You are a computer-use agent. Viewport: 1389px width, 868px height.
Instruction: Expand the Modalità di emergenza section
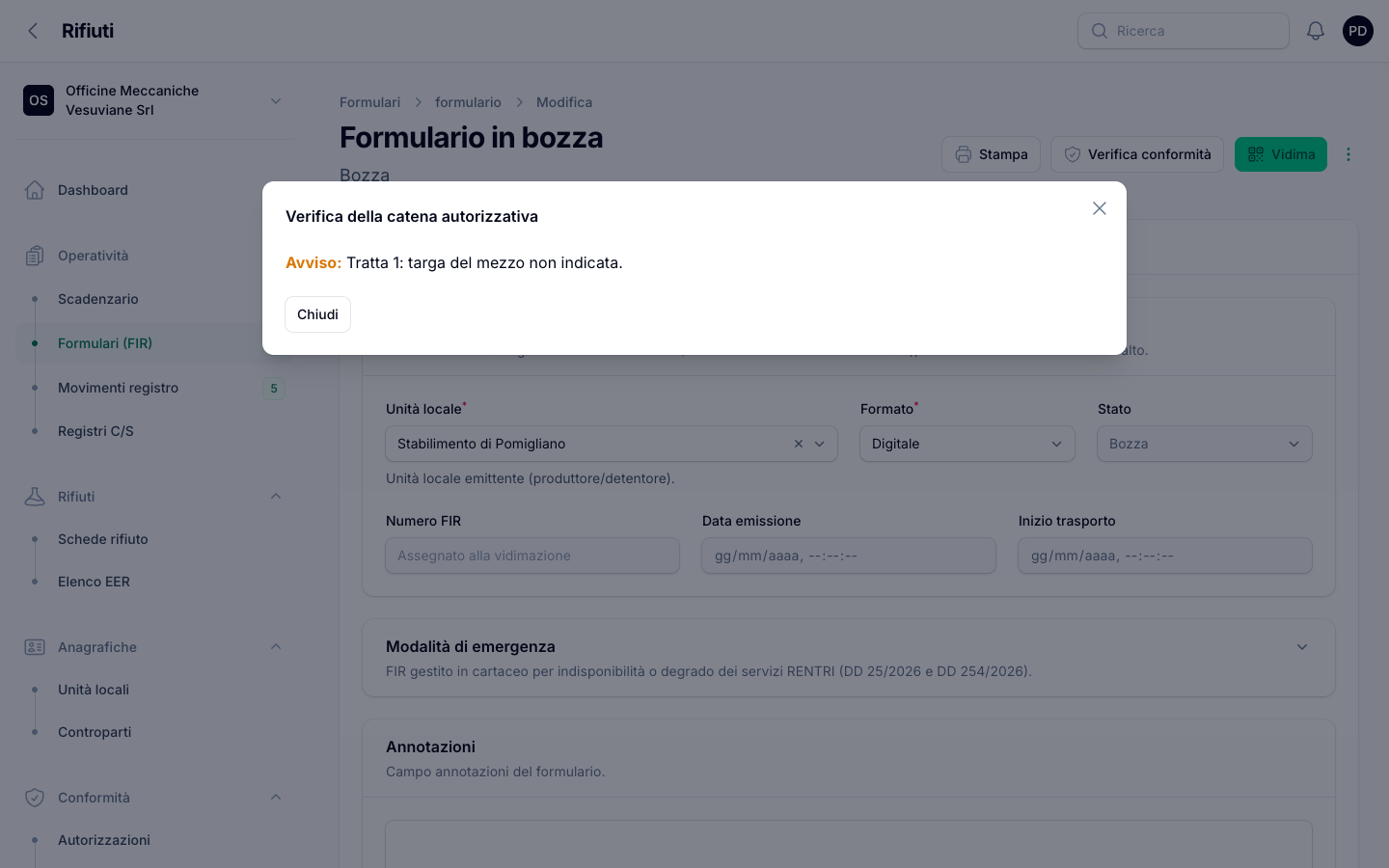coord(1302,647)
